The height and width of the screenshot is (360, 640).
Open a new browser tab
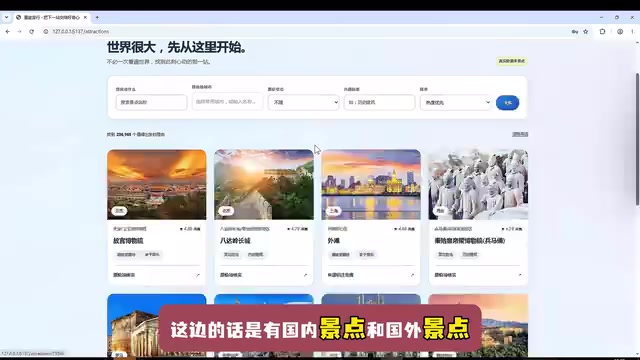(97, 18)
